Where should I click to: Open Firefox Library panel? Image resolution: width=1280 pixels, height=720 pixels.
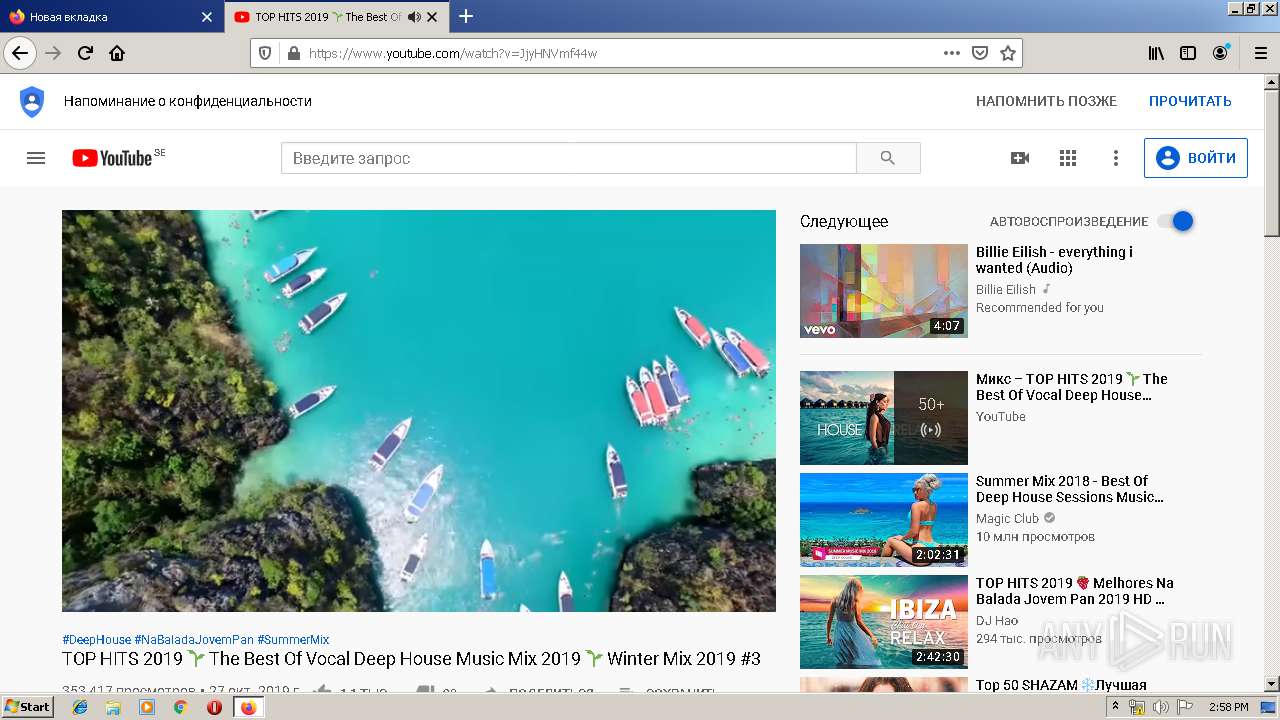1156,53
